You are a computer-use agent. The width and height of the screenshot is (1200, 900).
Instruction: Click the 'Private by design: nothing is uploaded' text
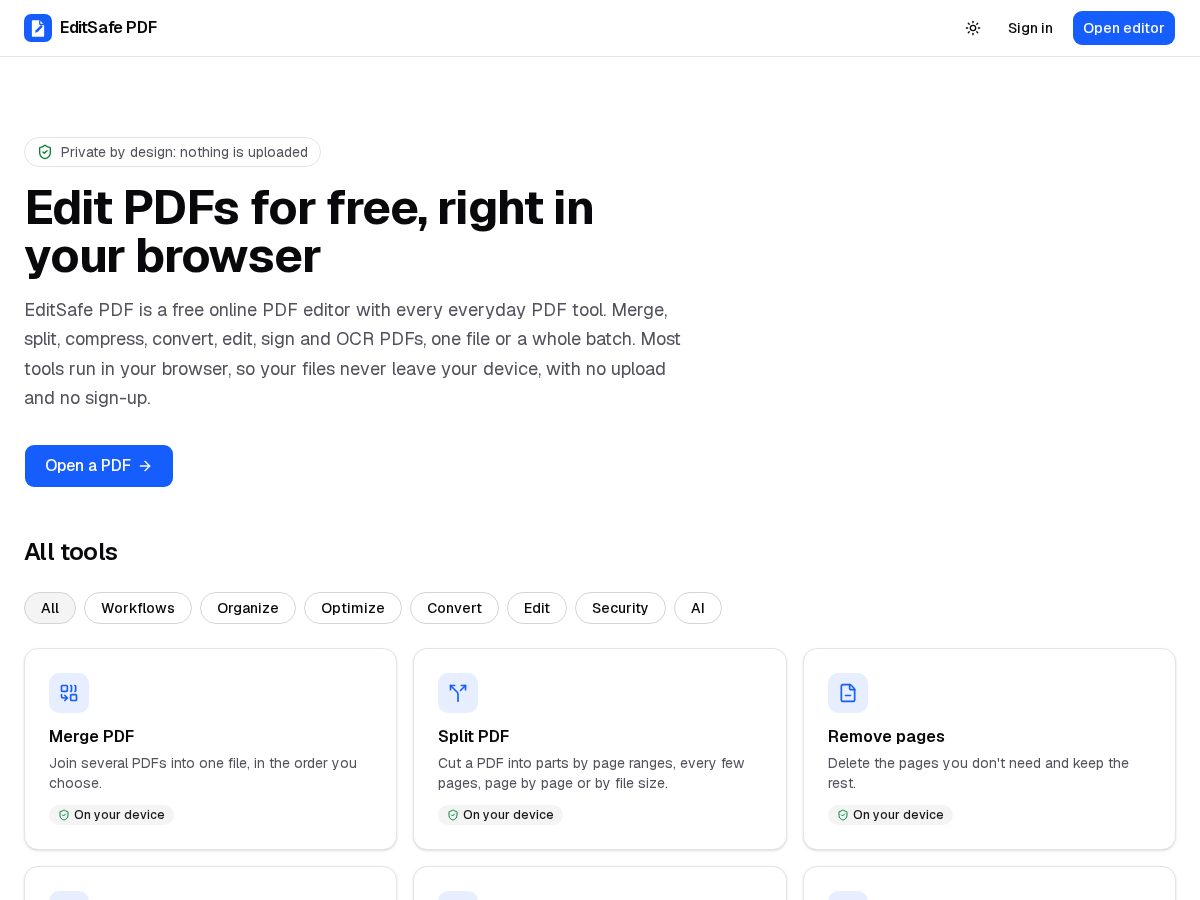[184, 152]
